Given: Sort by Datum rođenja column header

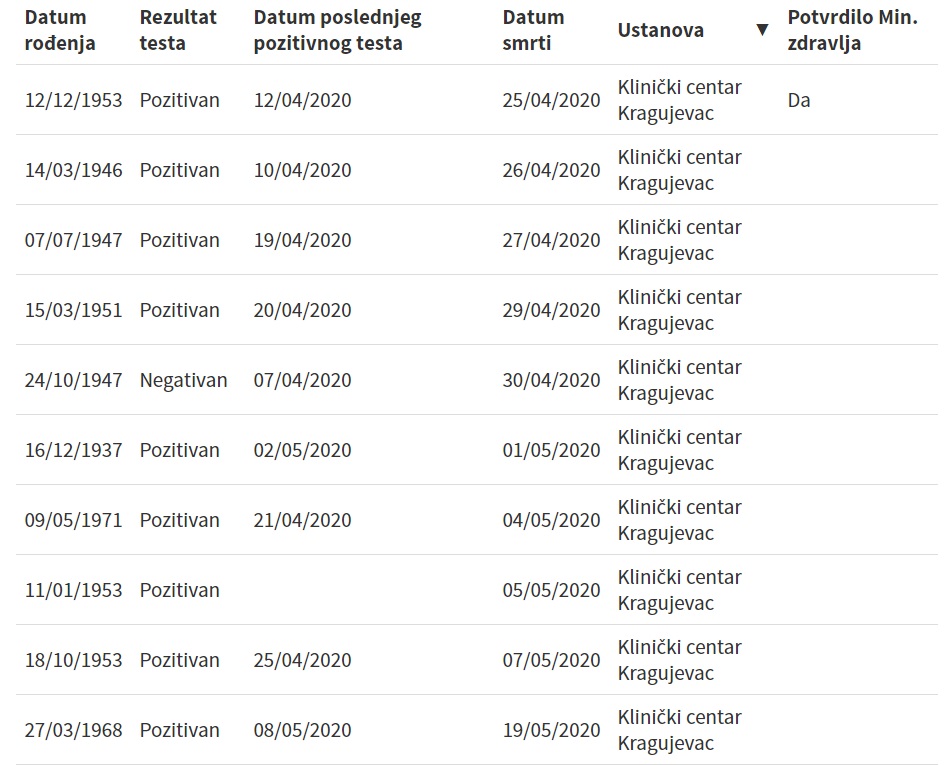Looking at the screenshot, I should [60, 30].
